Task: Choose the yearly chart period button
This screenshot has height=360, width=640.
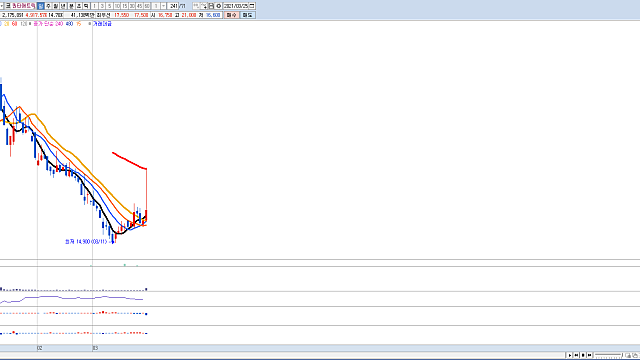Action: click(x=63, y=6)
